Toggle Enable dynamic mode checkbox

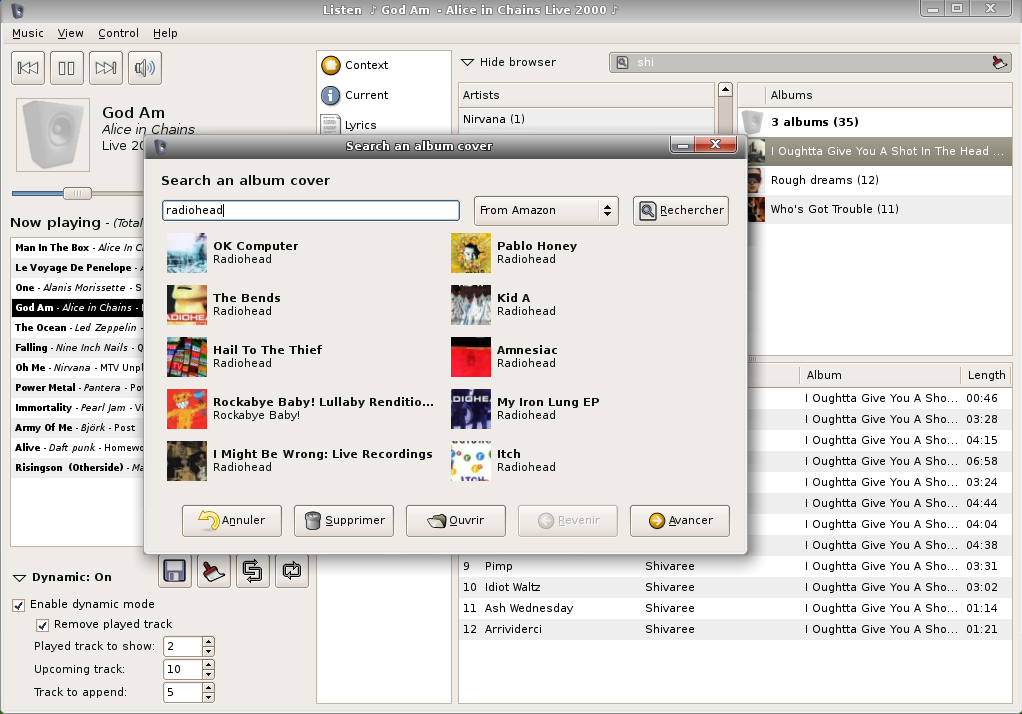click(19, 605)
